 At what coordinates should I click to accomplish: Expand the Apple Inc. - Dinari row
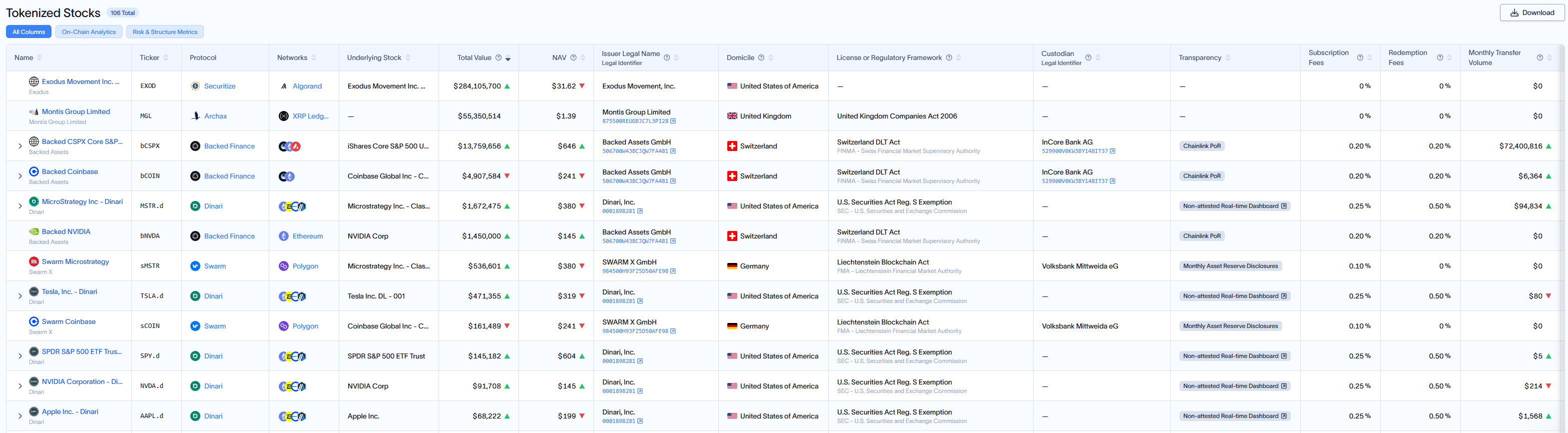click(x=20, y=416)
